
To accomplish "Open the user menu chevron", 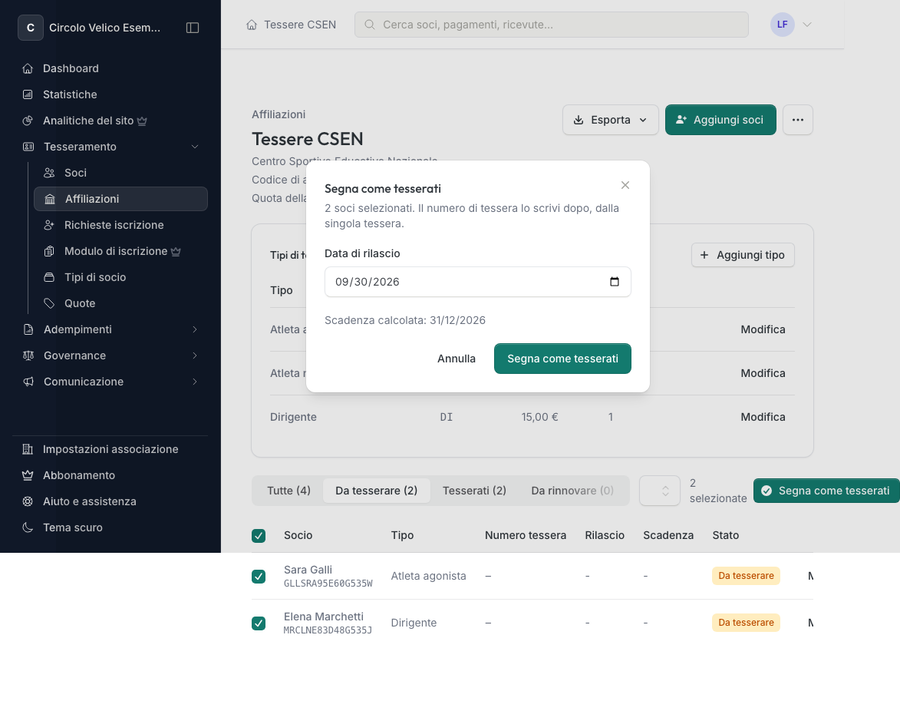I will pos(807,25).
